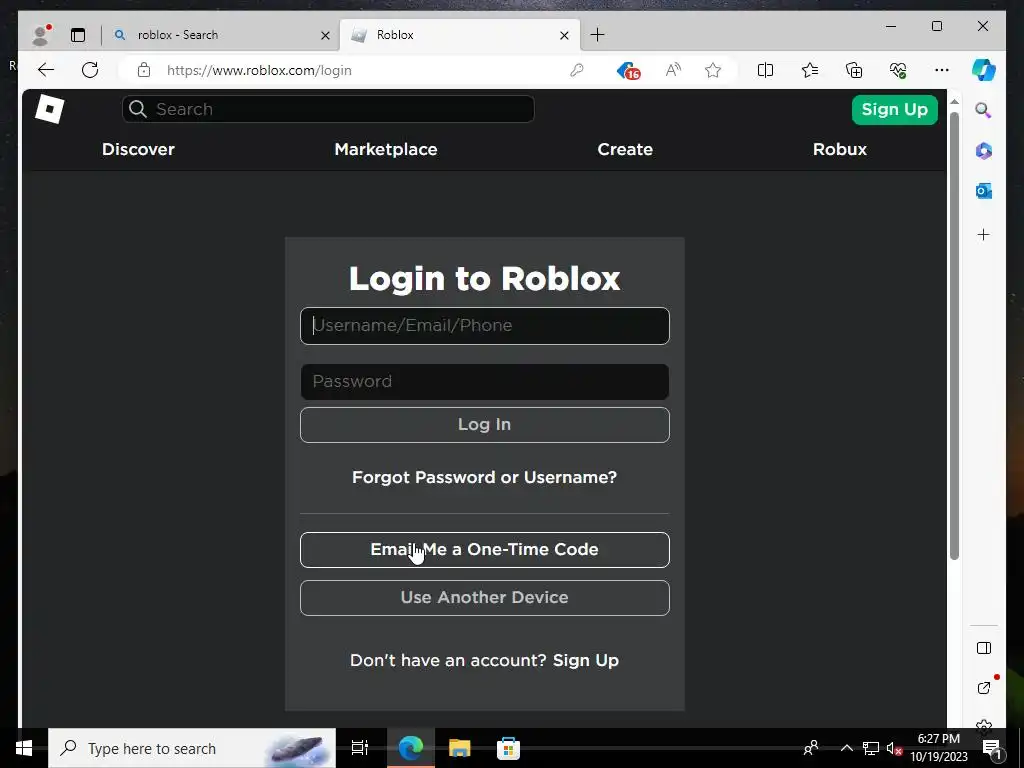The height and width of the screenshot is (768, 1024).
Task: Open the muted volume tray icon
Action: click(x=894, y=748)
